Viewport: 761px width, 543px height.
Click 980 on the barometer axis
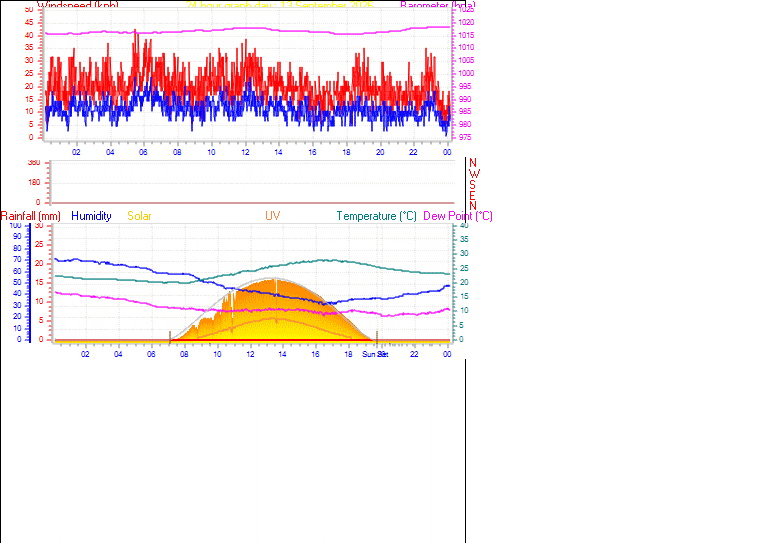(x=465, y=124)
